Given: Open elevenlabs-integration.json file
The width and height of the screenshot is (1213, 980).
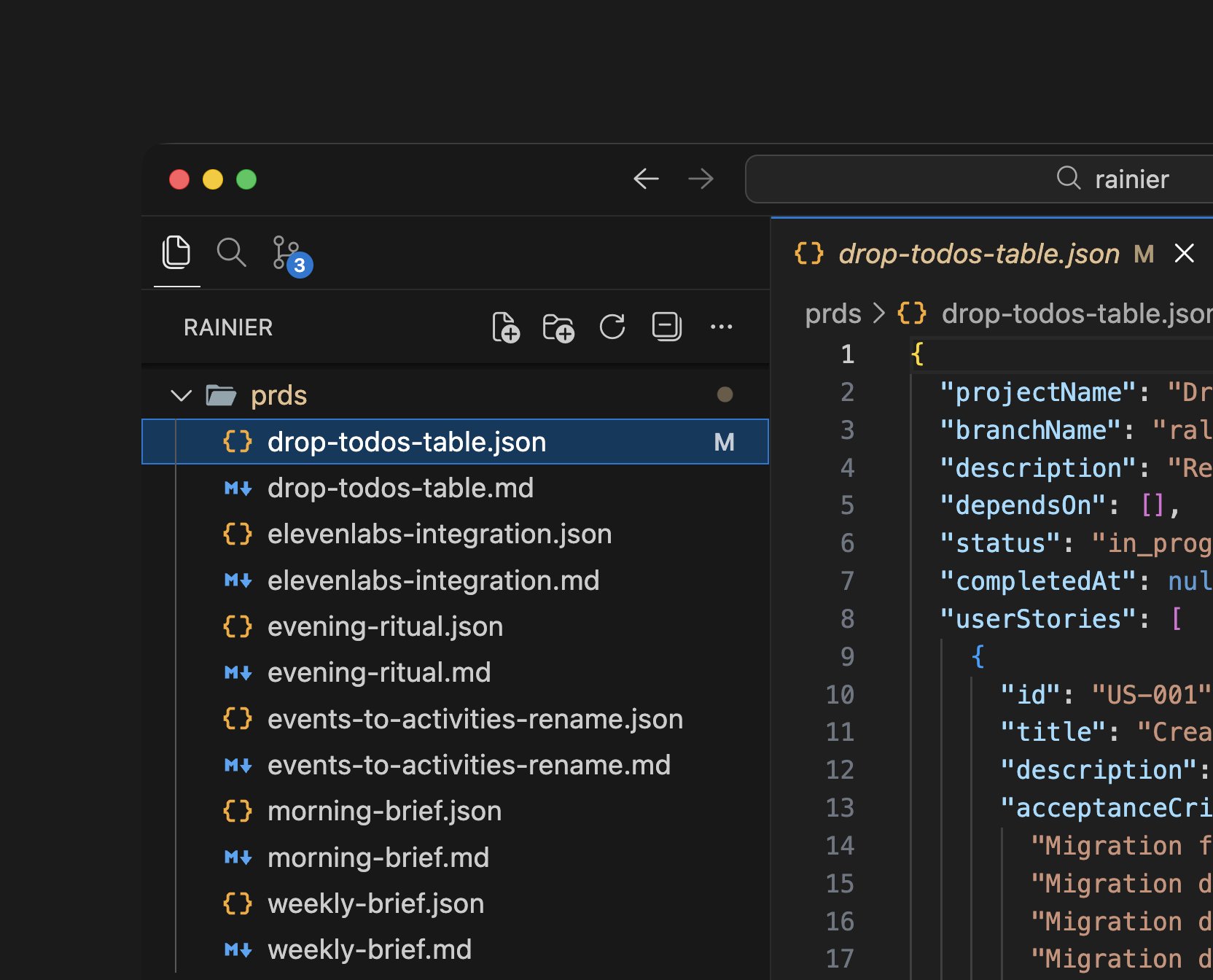Looking at the screenshot, I should point(439,534).
